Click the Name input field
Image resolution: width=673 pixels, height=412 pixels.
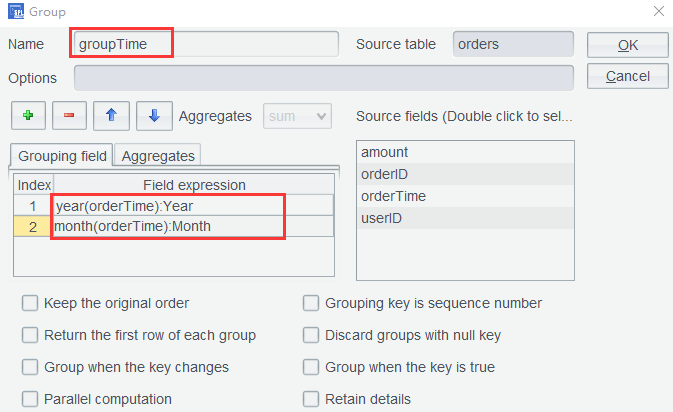(x=205, y=44)
